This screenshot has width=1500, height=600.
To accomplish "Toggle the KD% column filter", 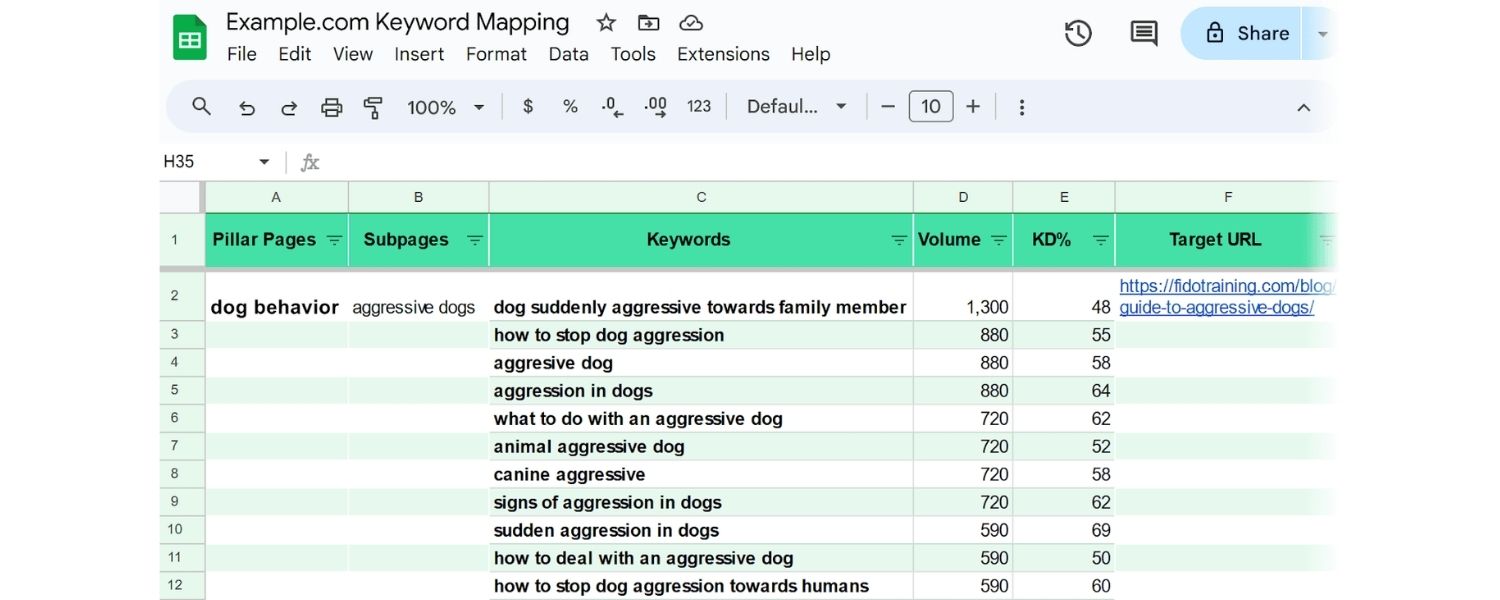I will 1100,240.
